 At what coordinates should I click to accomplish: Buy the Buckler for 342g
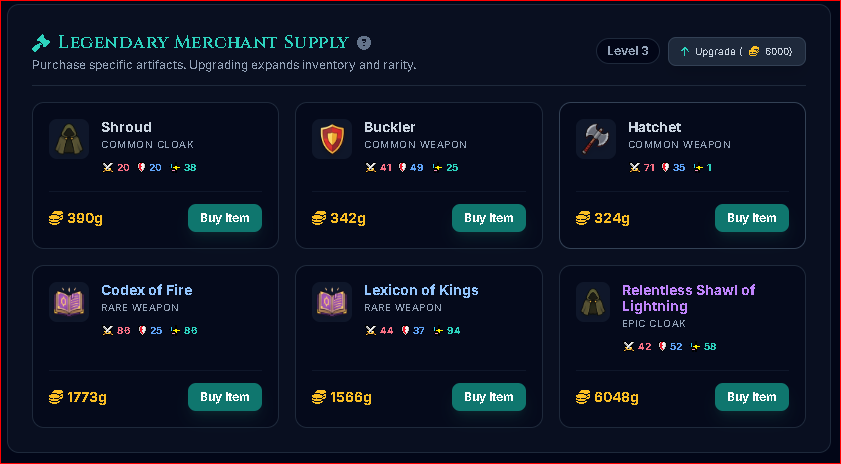pyautogui.click(x=489, y=218)
